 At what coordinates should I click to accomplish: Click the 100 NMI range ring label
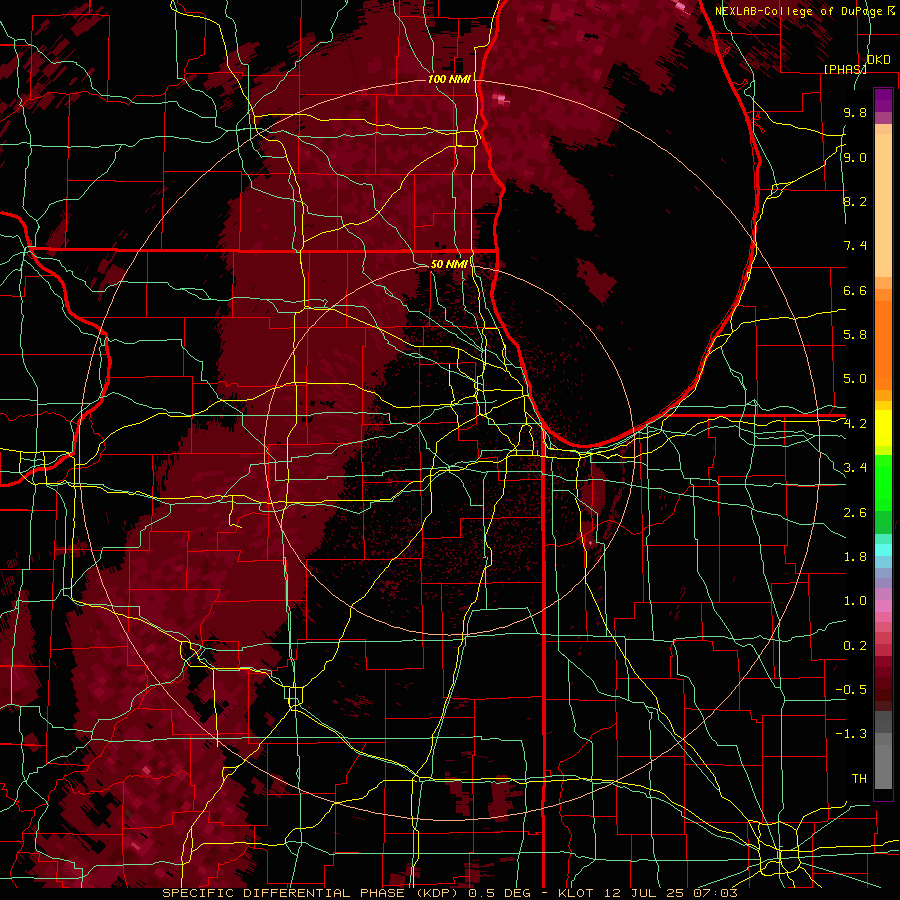tap(449, 79)
